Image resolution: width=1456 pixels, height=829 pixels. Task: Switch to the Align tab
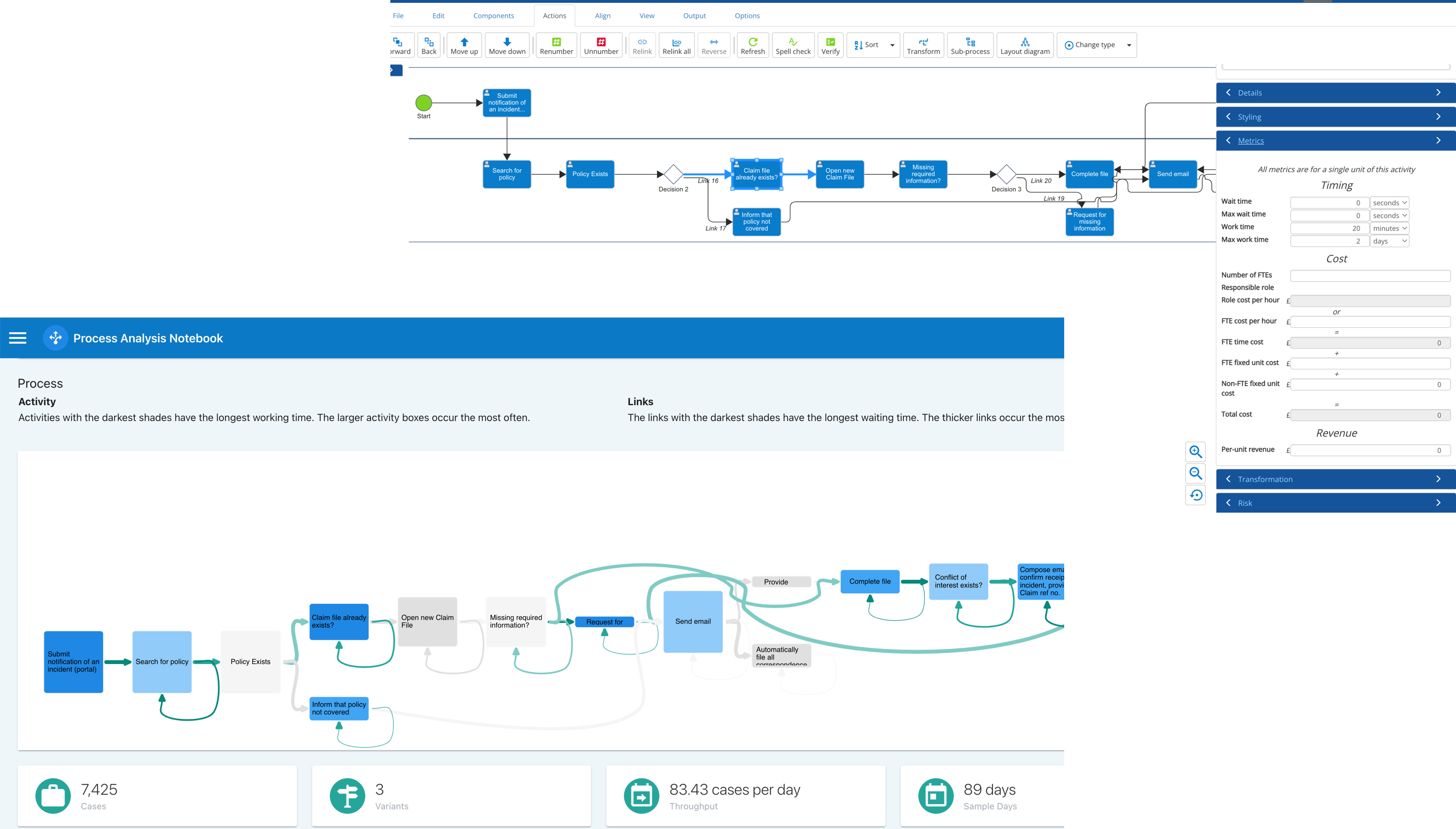[603, 15]
